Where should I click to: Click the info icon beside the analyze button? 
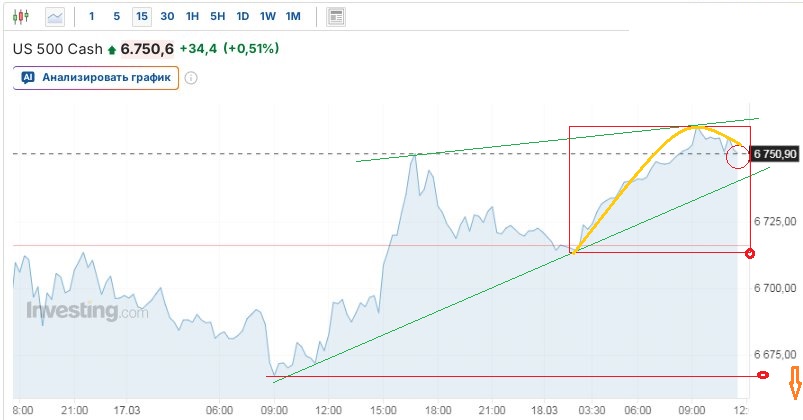(x=191, y=78)
